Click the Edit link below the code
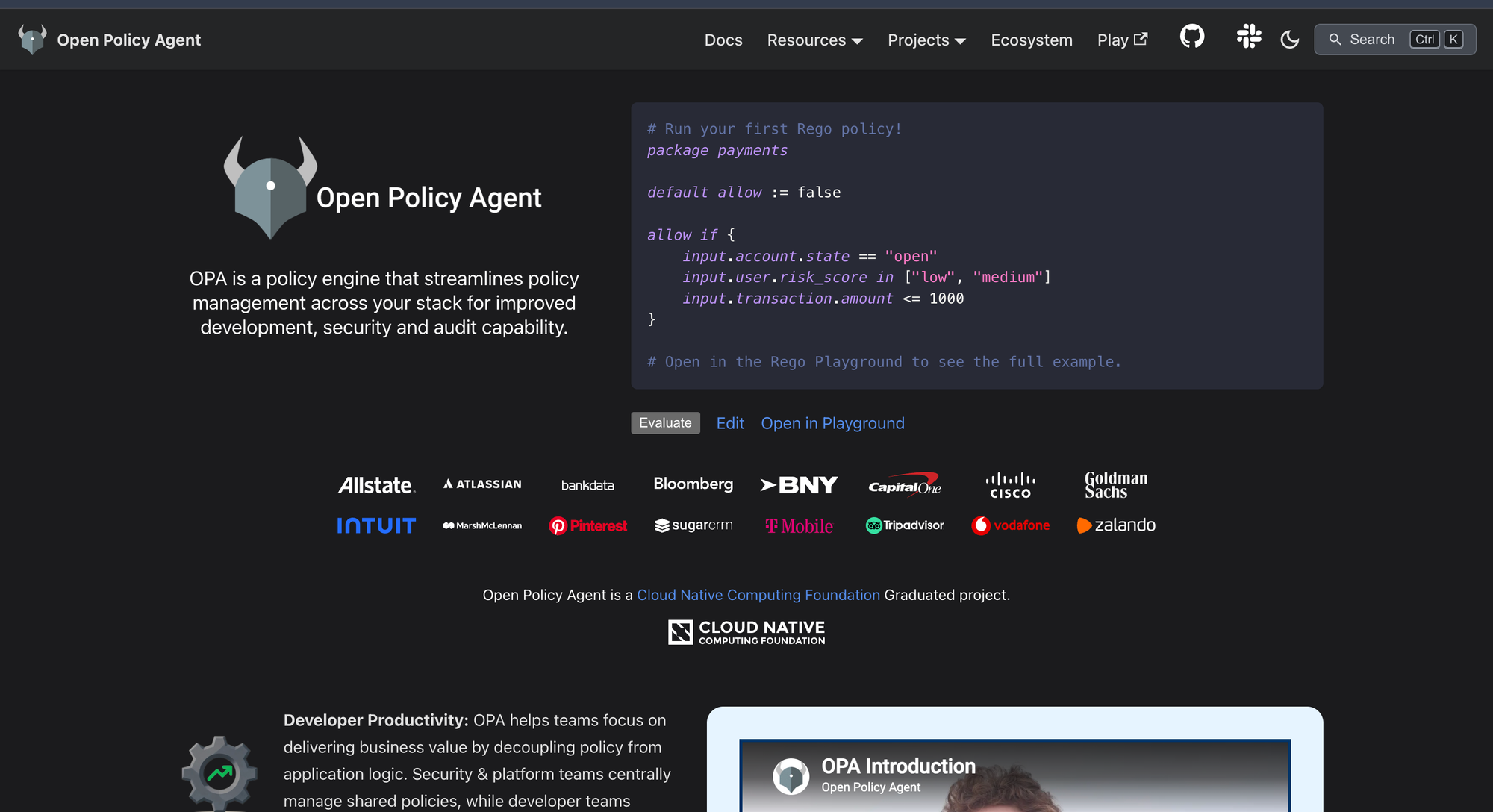1493x812 pixels. [730, 424]
